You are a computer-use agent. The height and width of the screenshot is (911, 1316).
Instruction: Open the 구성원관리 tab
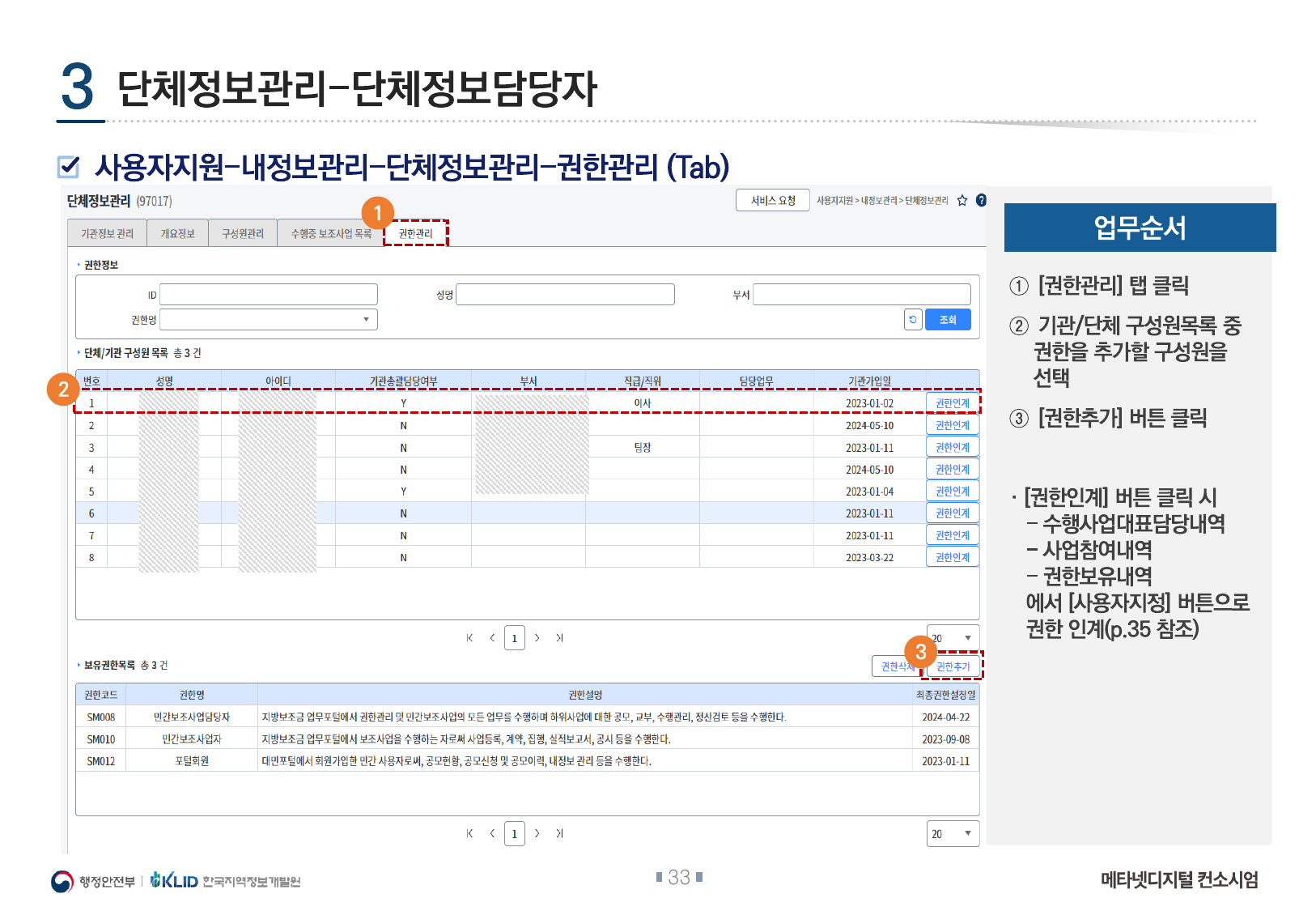click(x=243, y=233)
